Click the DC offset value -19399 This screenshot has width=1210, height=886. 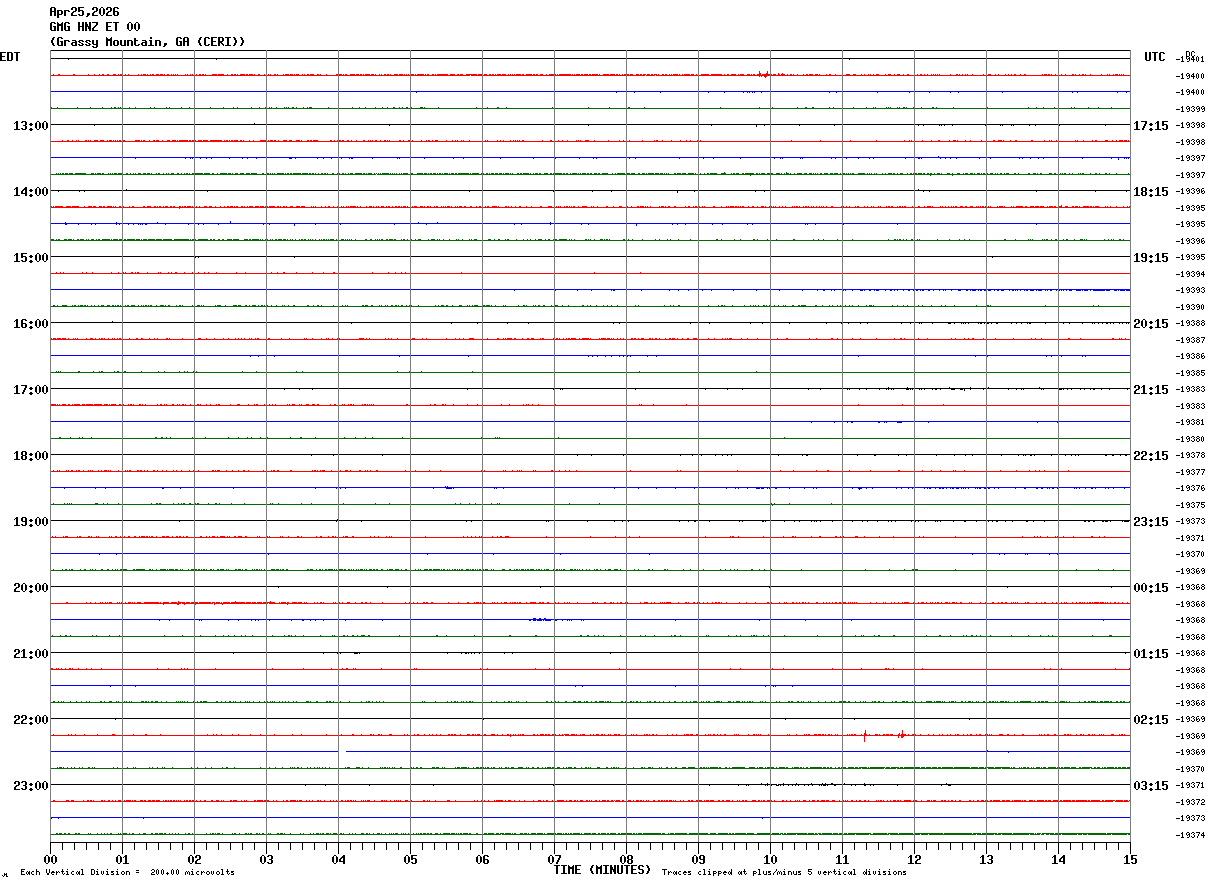pos(1191,109)
